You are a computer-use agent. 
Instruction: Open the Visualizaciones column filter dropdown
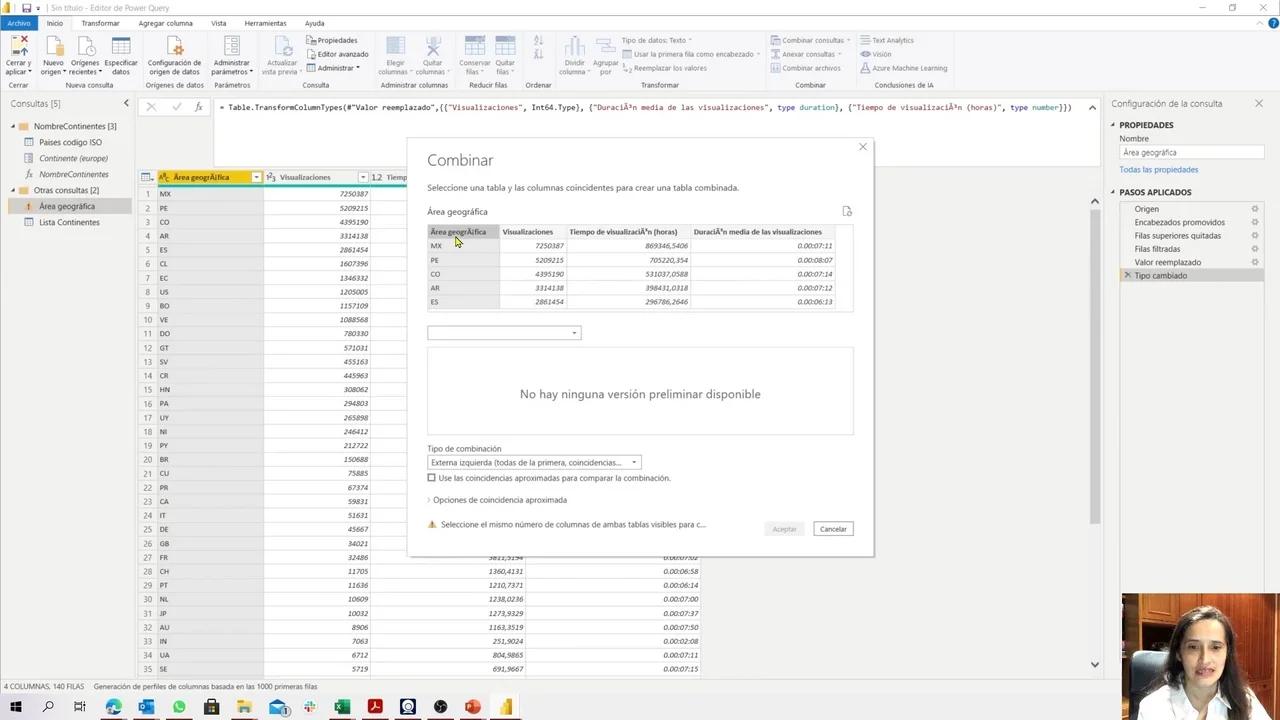pyautogui.click(x=362, y=177)
